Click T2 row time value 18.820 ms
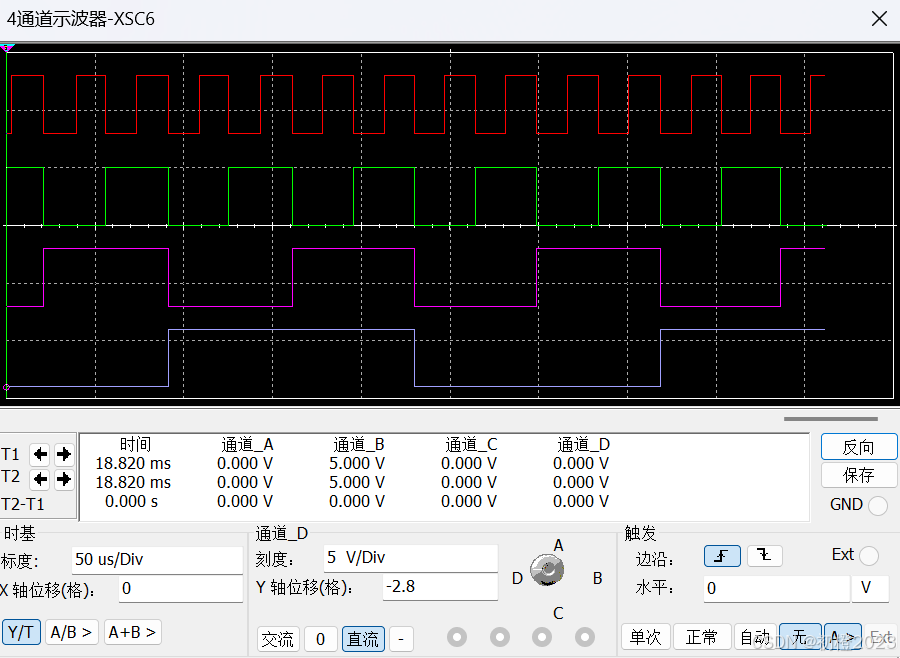900x658 pixels. 133,482
